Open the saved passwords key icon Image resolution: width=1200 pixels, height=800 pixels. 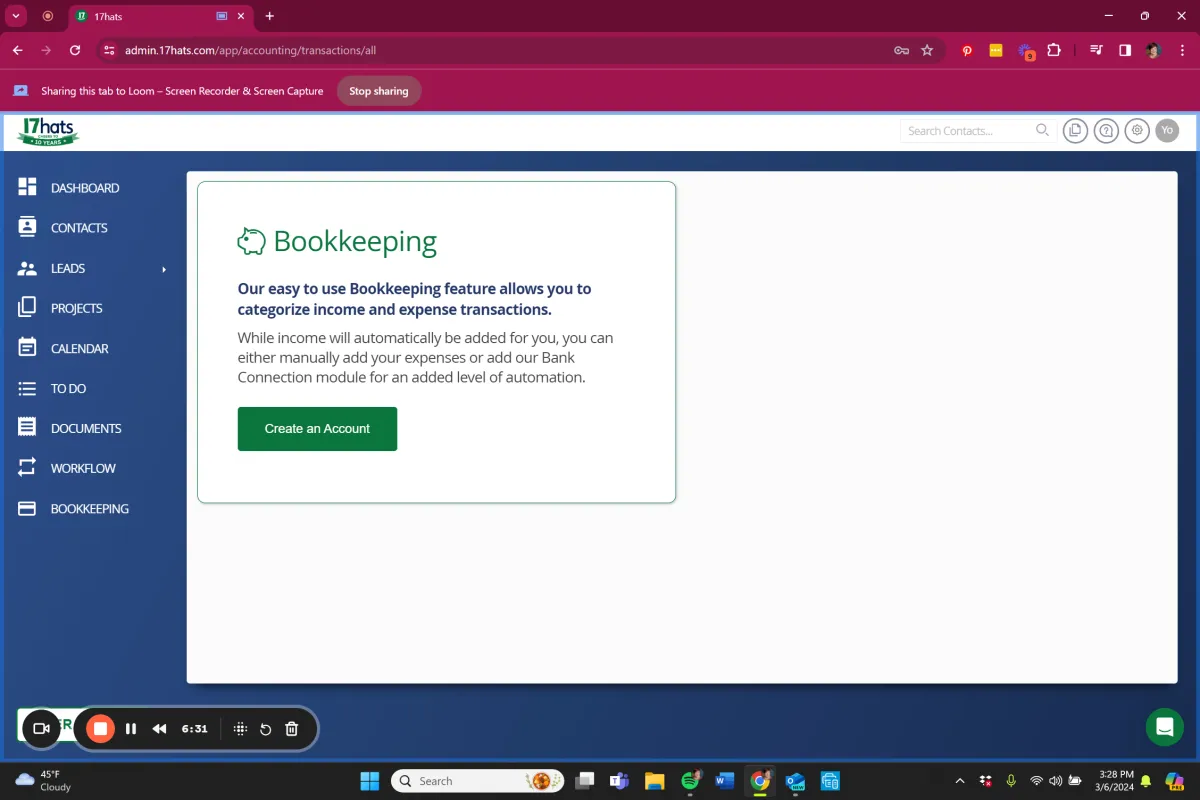coord(901,50)
